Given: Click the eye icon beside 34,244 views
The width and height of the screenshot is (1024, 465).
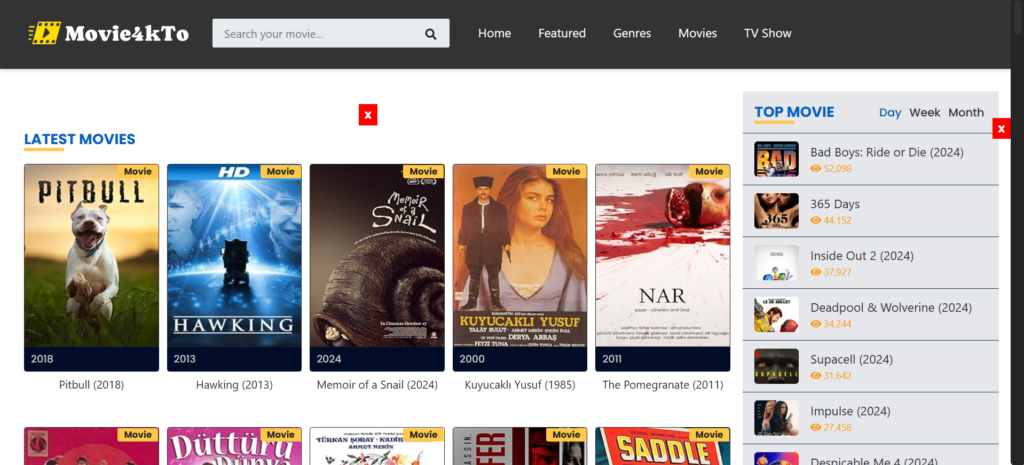Looking at the screenshot, I should click(815, 324).
